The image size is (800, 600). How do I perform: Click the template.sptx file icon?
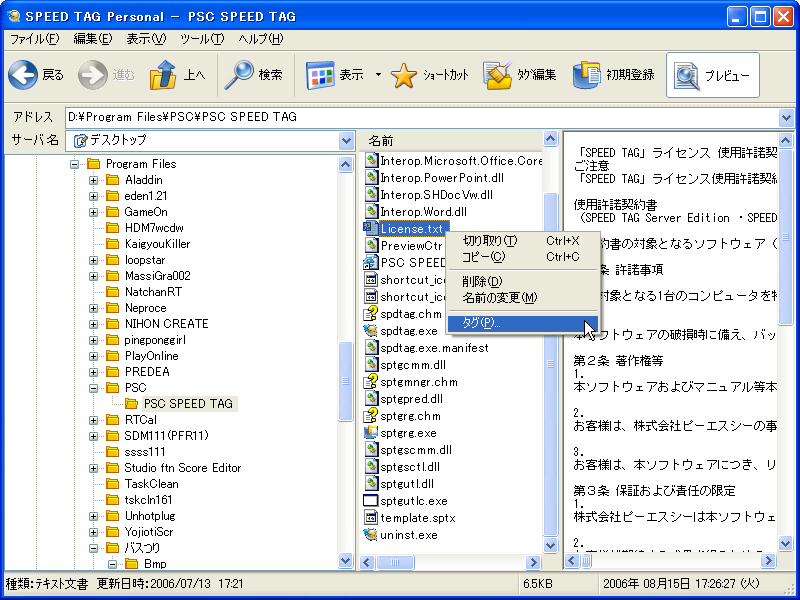tap(371, 518)
